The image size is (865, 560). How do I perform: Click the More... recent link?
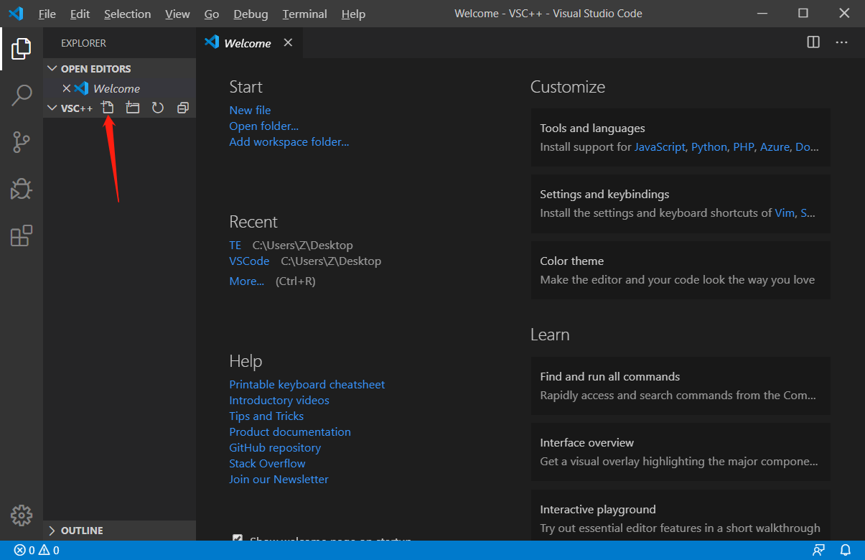(x=247, y=281)
